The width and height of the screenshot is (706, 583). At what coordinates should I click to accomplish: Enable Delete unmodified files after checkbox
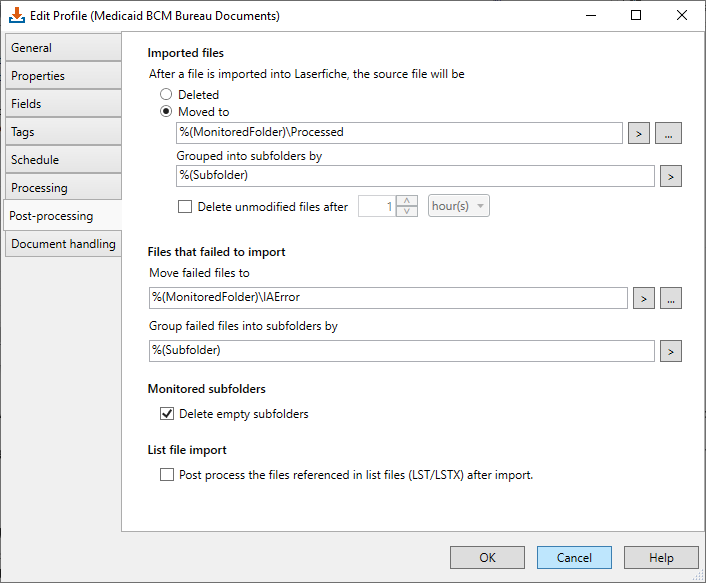(x=185, y=207)
